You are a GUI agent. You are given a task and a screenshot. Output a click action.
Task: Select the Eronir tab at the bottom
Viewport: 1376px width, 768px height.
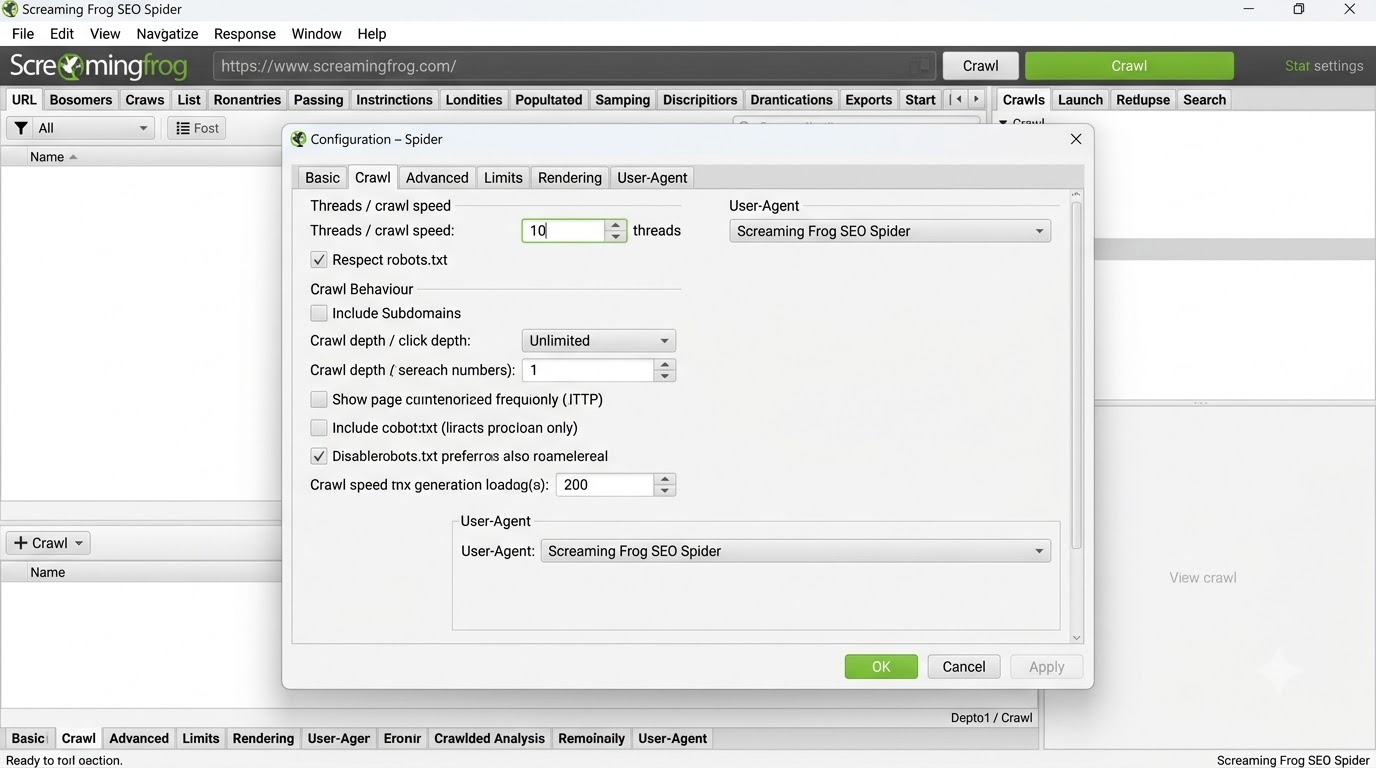tap(402, 739)
